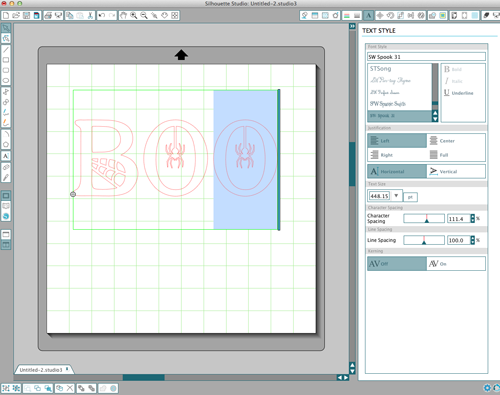Click Line Spacing stepper arrows

[x=472, y=240]
